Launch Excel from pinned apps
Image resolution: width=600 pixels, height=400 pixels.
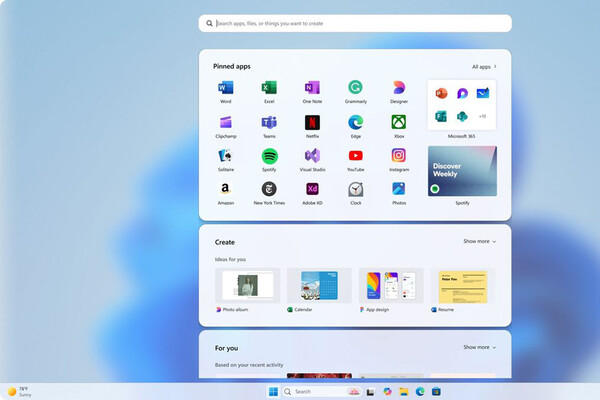(269, 89)
